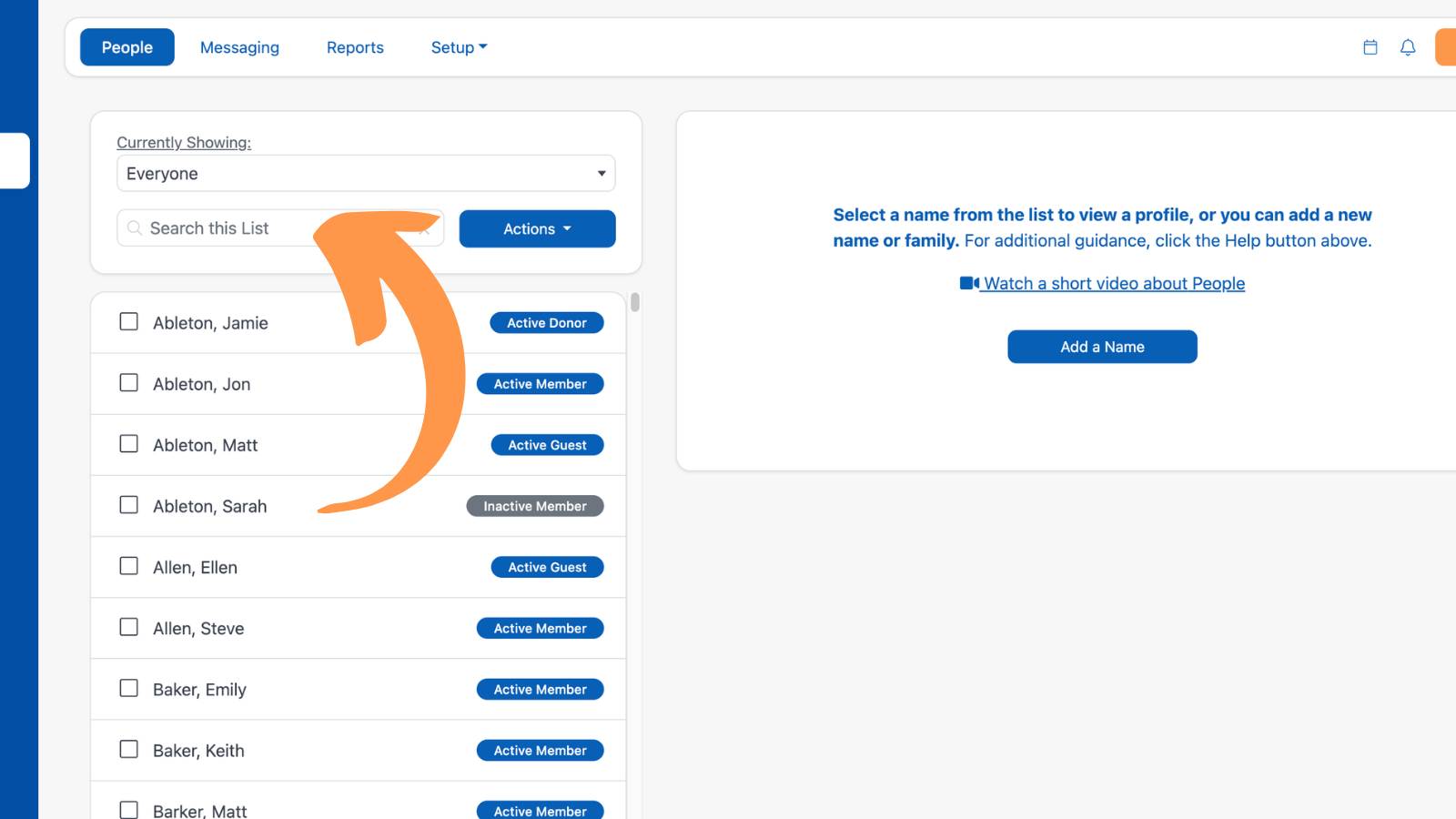Select Ableton, Matt name in list
The width and height of the screenshot is (1456, 819).
205,445
